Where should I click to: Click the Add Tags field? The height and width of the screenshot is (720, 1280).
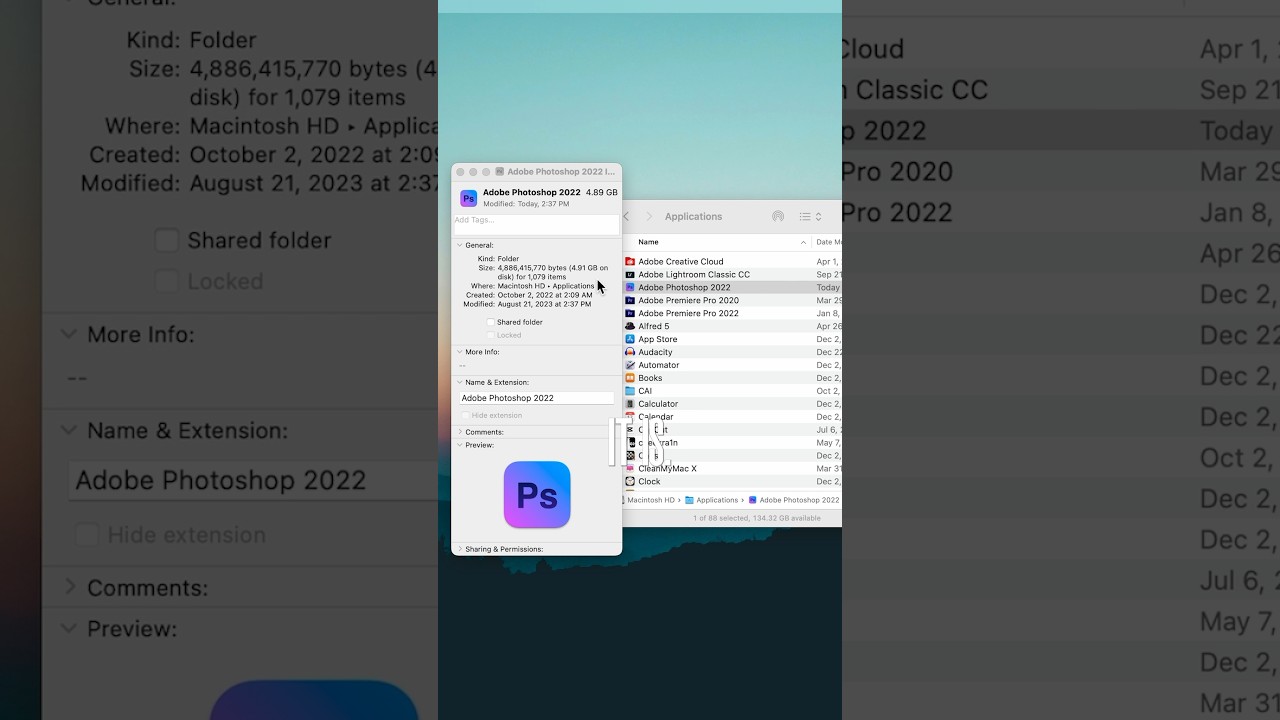tap(536, 225)
